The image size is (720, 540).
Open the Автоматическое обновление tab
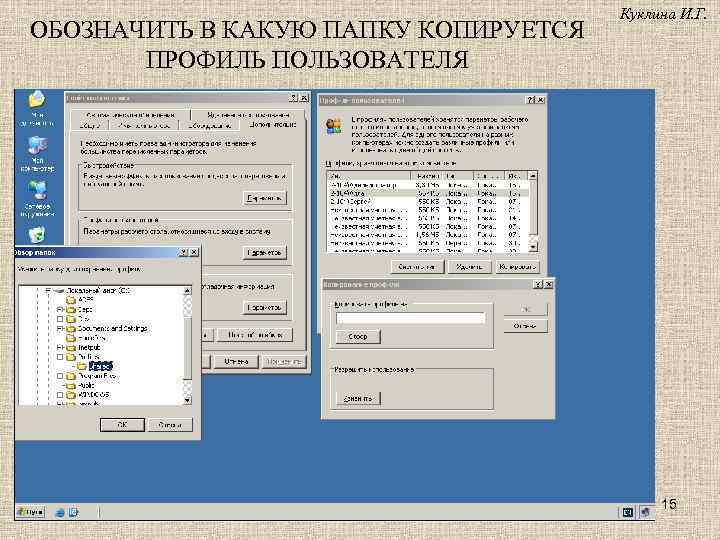pos(130,115)
